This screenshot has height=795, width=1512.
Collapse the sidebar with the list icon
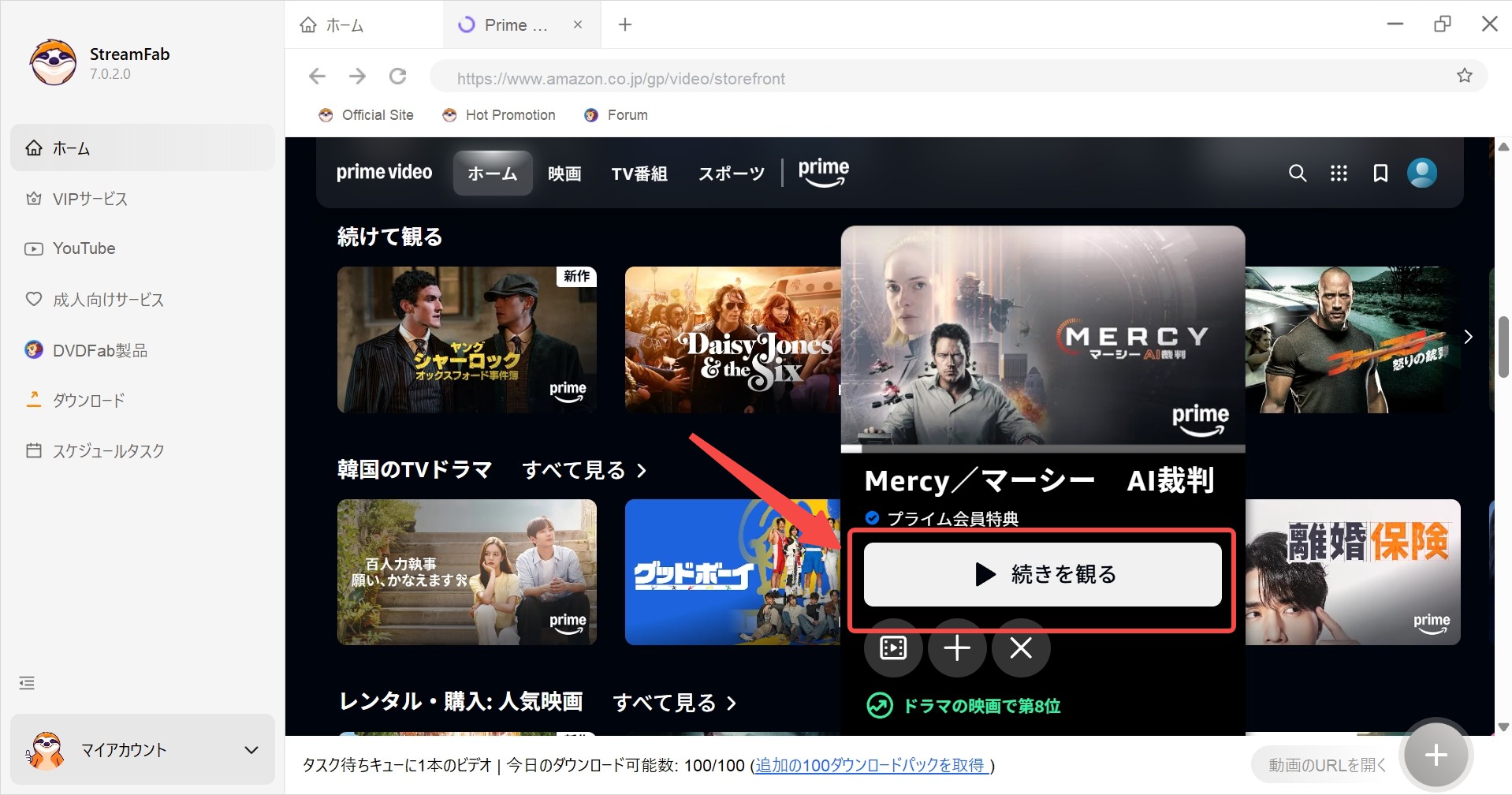click(x=27, y=683)
